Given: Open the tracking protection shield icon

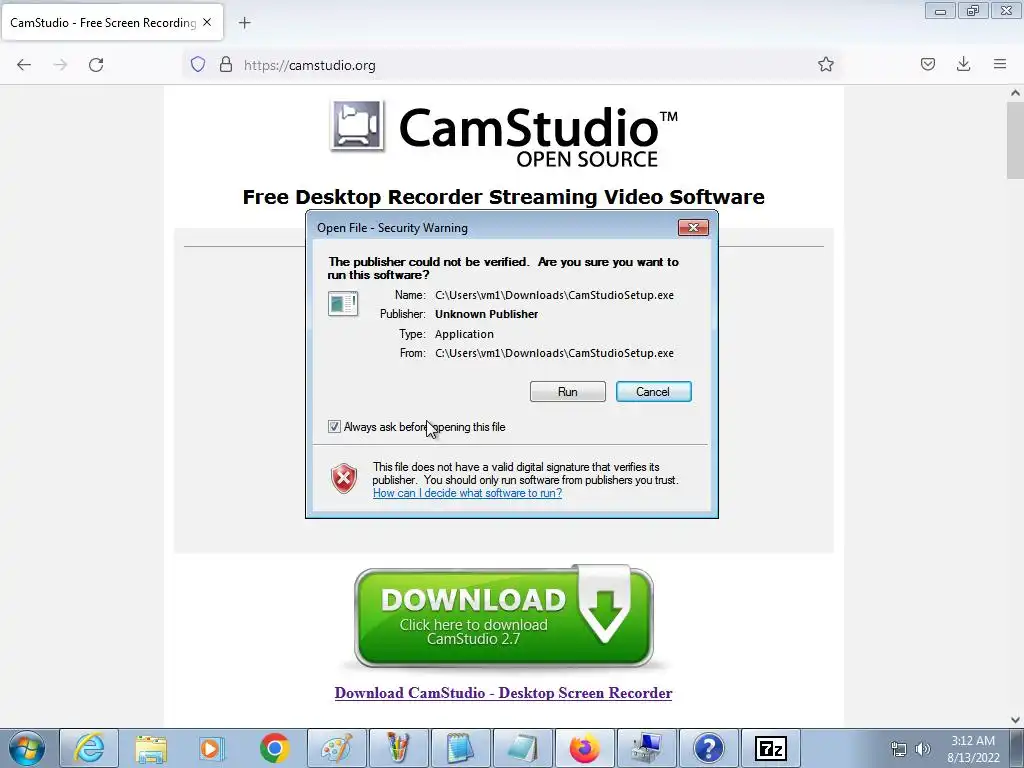Looking at the screenshot, I should tap(198, 65).
